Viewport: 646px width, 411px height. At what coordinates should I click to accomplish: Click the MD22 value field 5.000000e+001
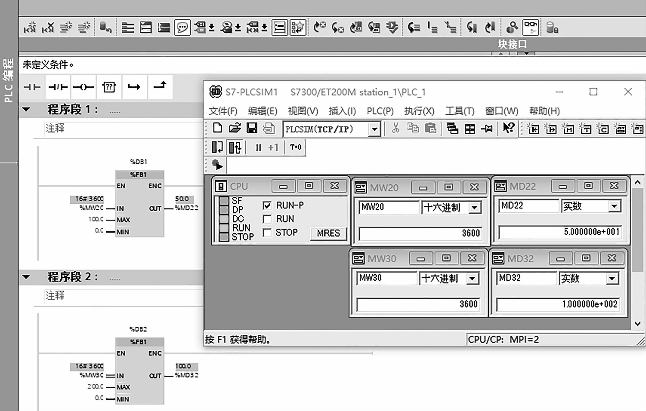pyautogui.click(x=560, y=232)
